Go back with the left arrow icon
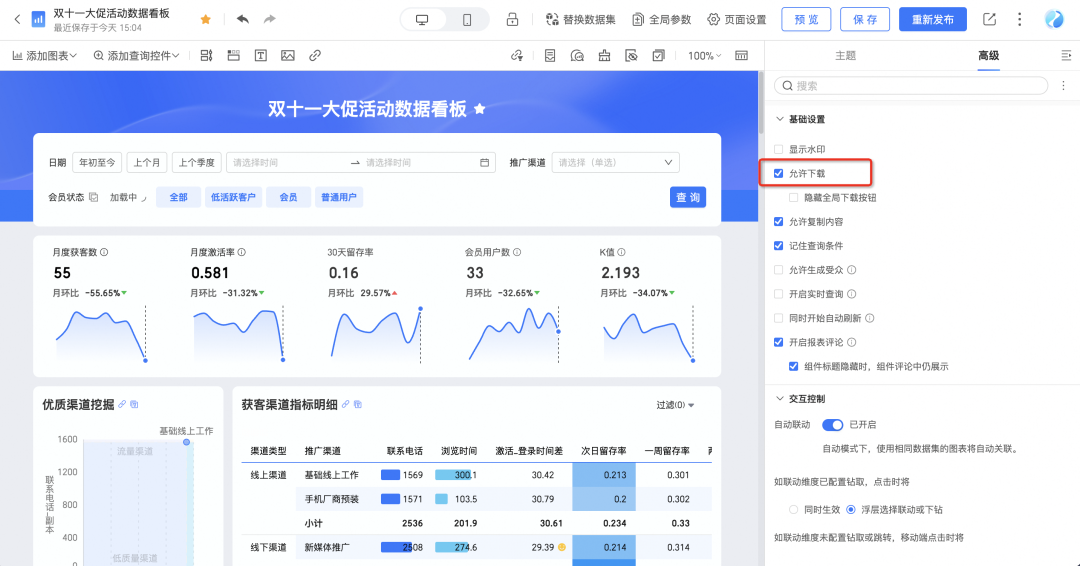The width and height of the screenshot is (1080, 566). tap(17, 19)
